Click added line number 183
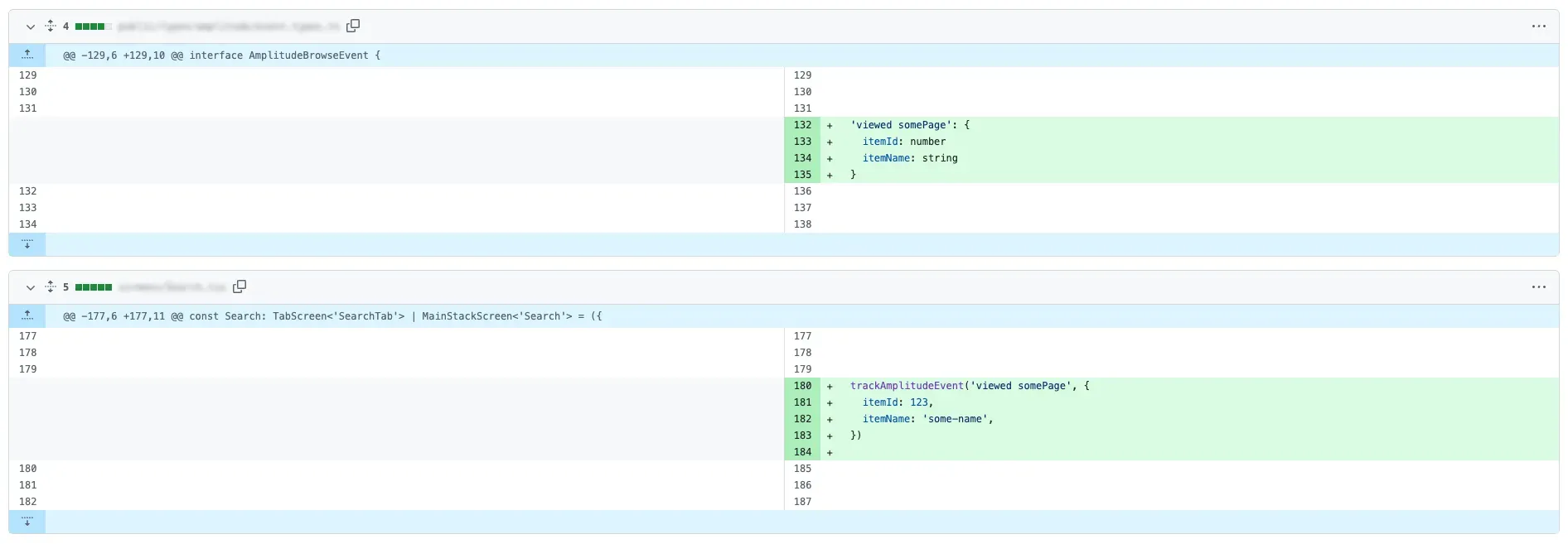The height and width of the screenshot is (544, 1568). (802, 436)
